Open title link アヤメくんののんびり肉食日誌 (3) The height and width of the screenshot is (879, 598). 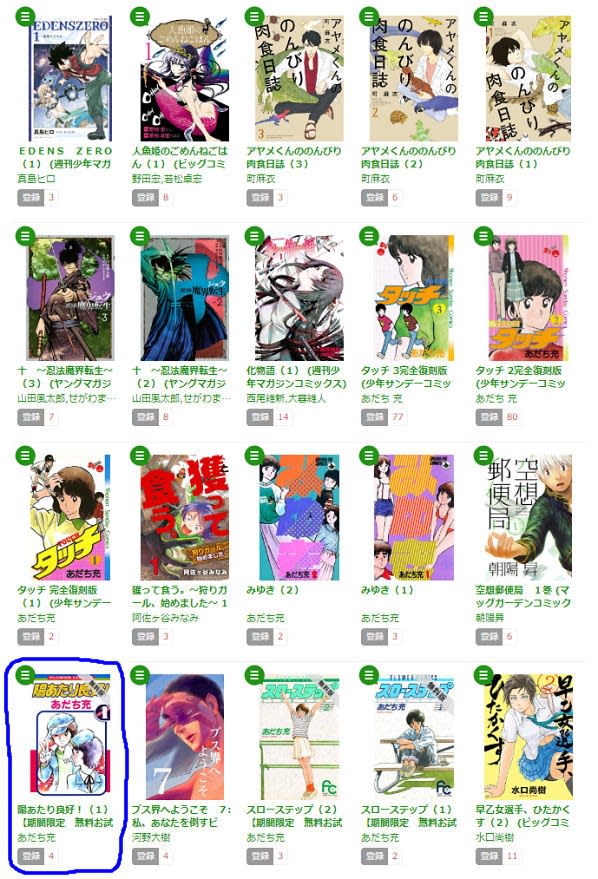294,157
